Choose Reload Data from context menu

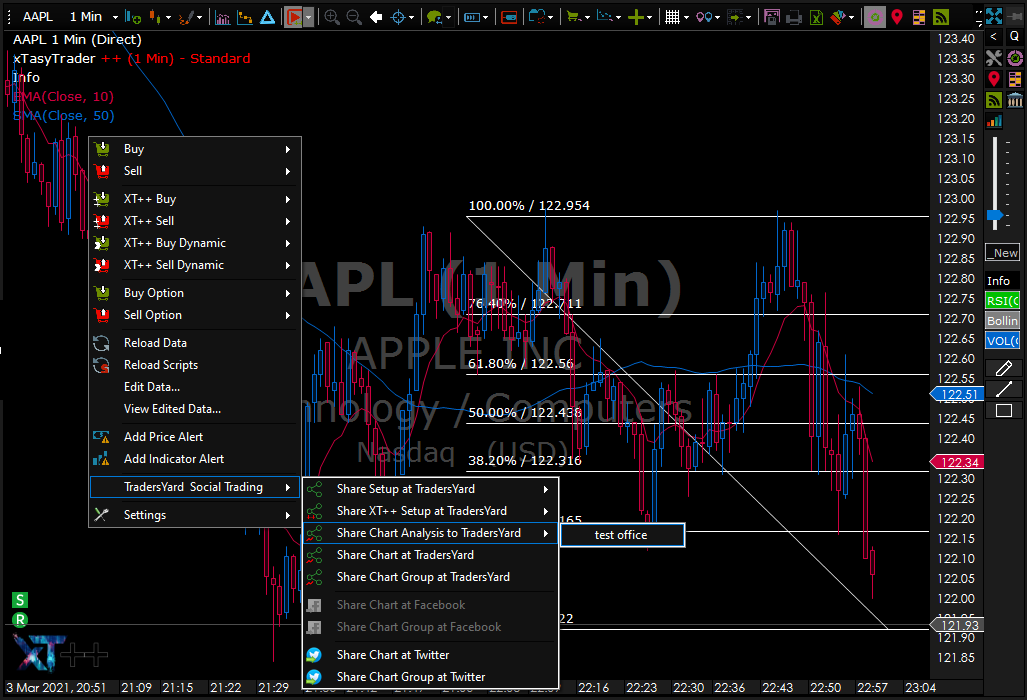195,343
